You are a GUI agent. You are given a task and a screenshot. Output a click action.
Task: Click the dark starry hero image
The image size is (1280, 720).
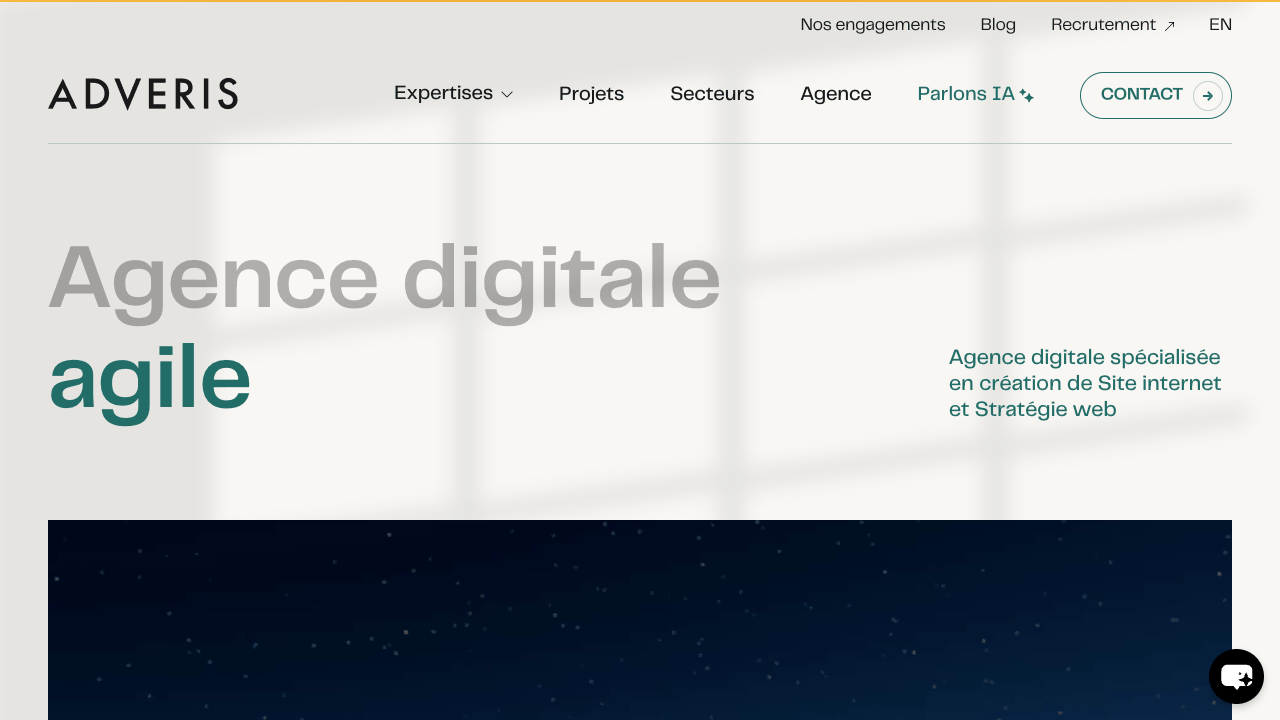[640, 620]
